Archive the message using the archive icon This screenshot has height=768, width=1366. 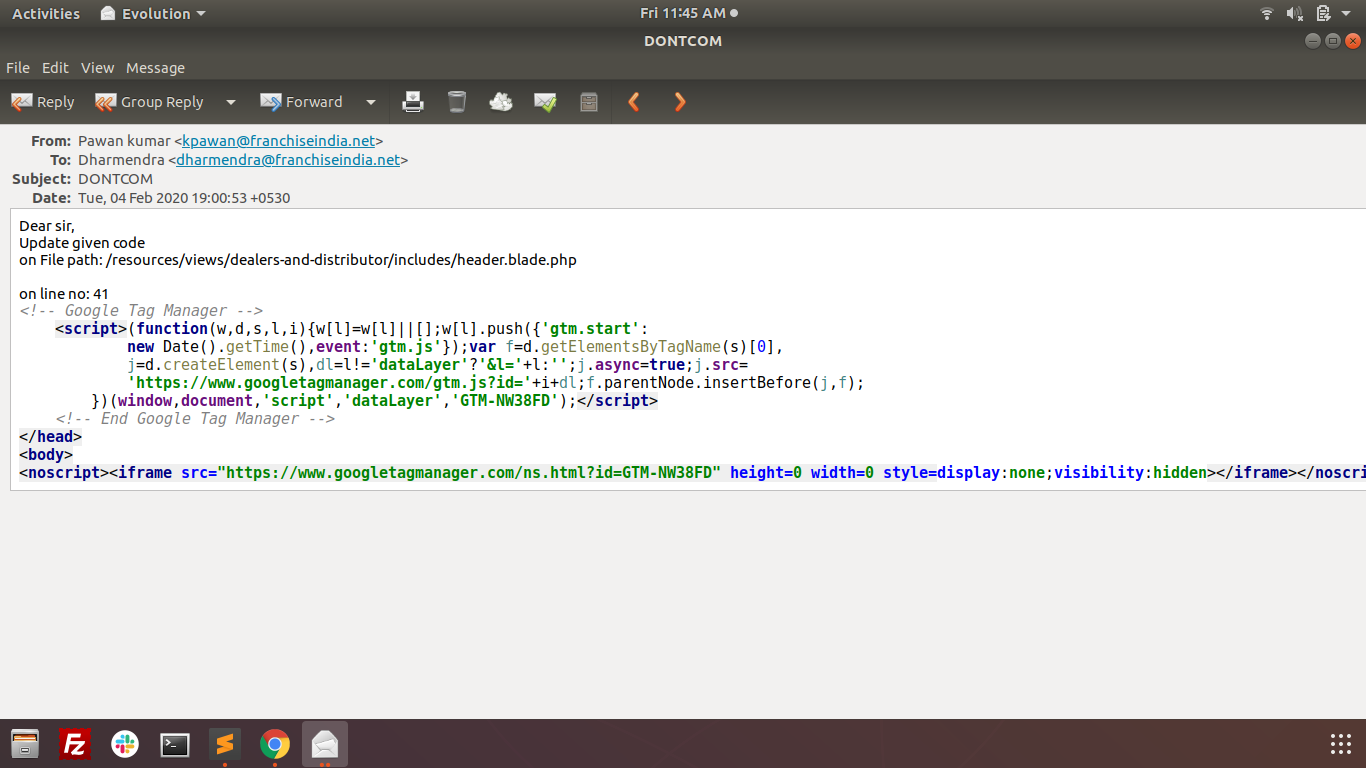coord(589,102)
